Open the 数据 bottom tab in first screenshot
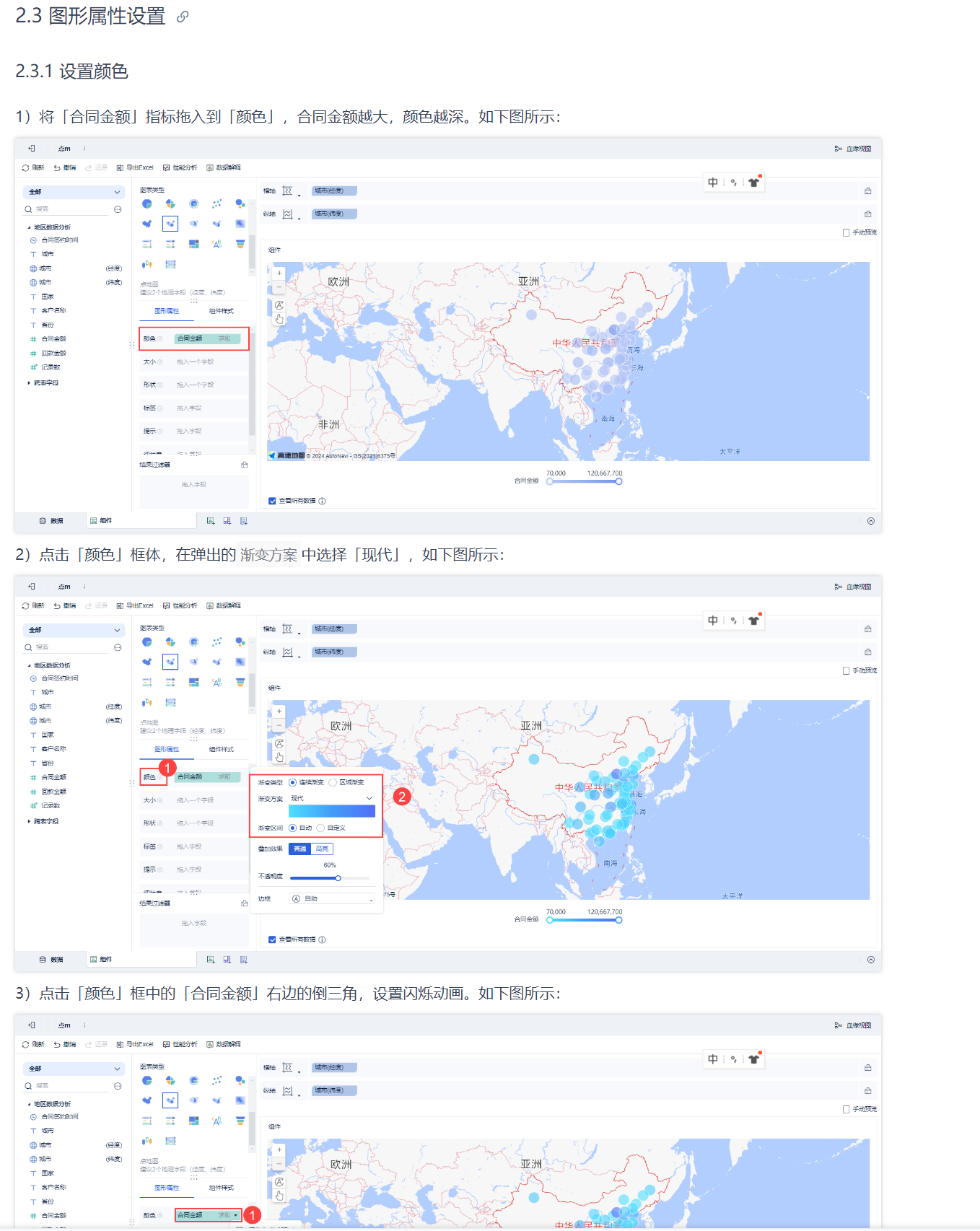Screen dimensions: 980x1231 51,521
